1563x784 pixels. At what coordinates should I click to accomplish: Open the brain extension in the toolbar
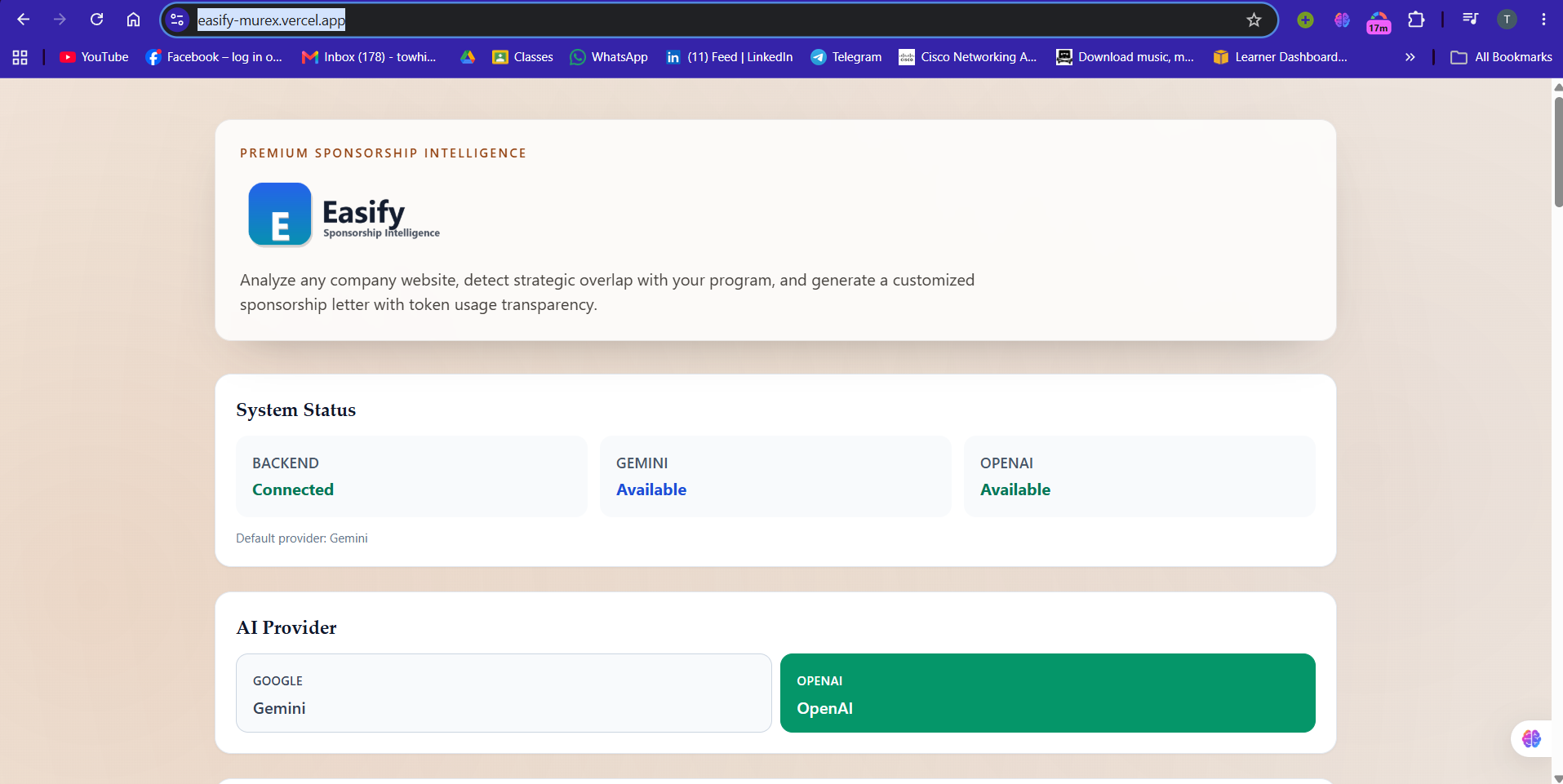(1342, 20)
